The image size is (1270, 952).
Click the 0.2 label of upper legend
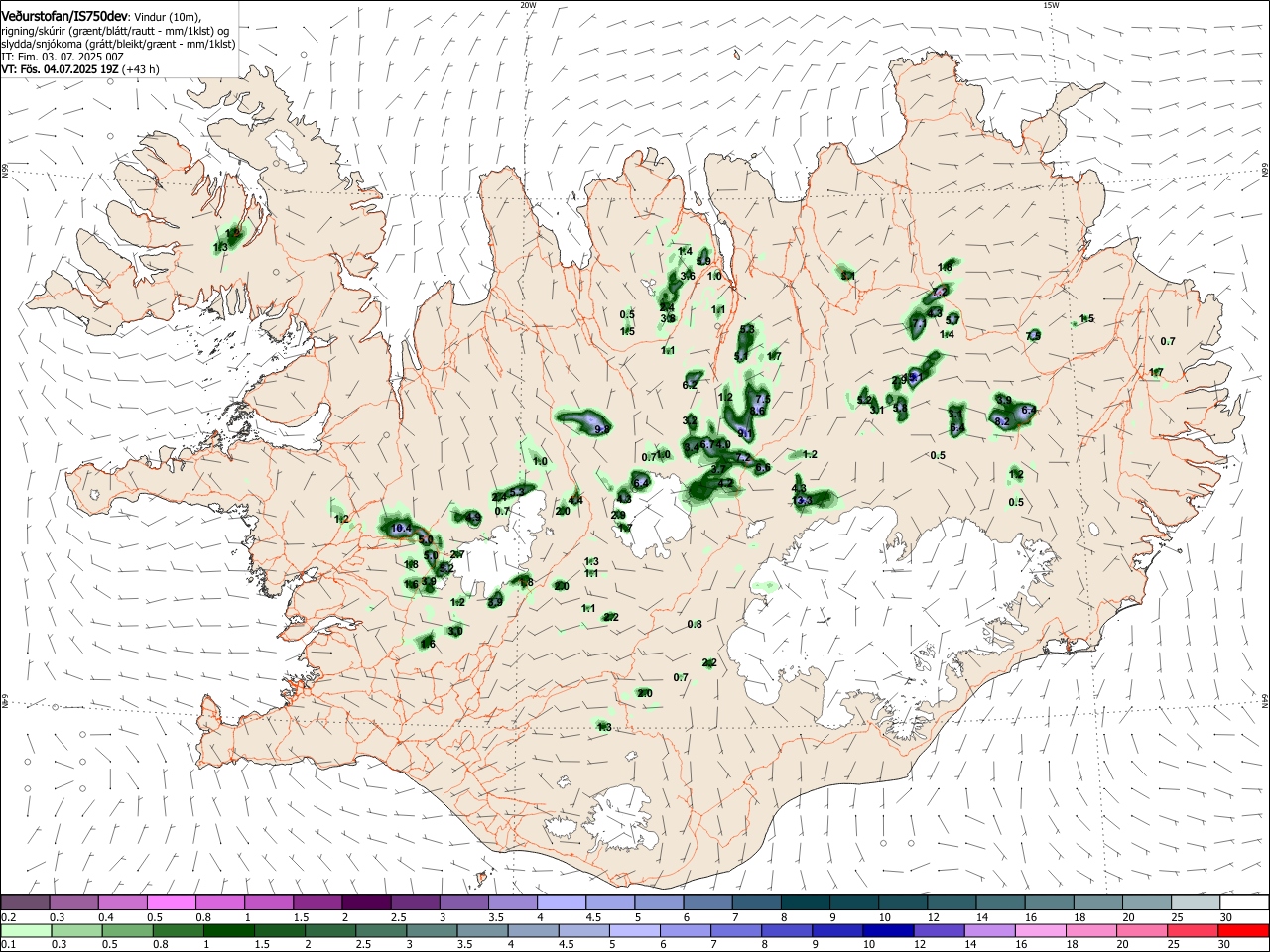[8, 918]
